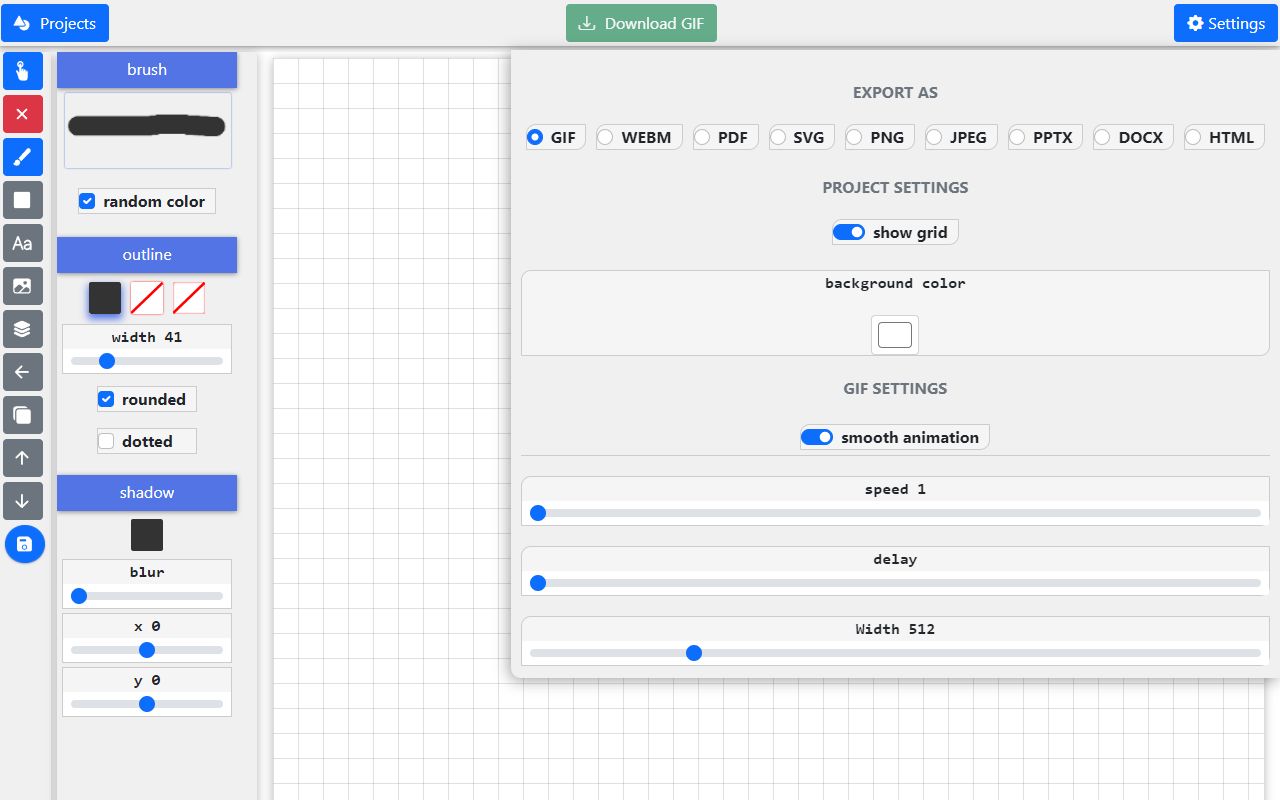Click the background color swatch

(895, 335)
